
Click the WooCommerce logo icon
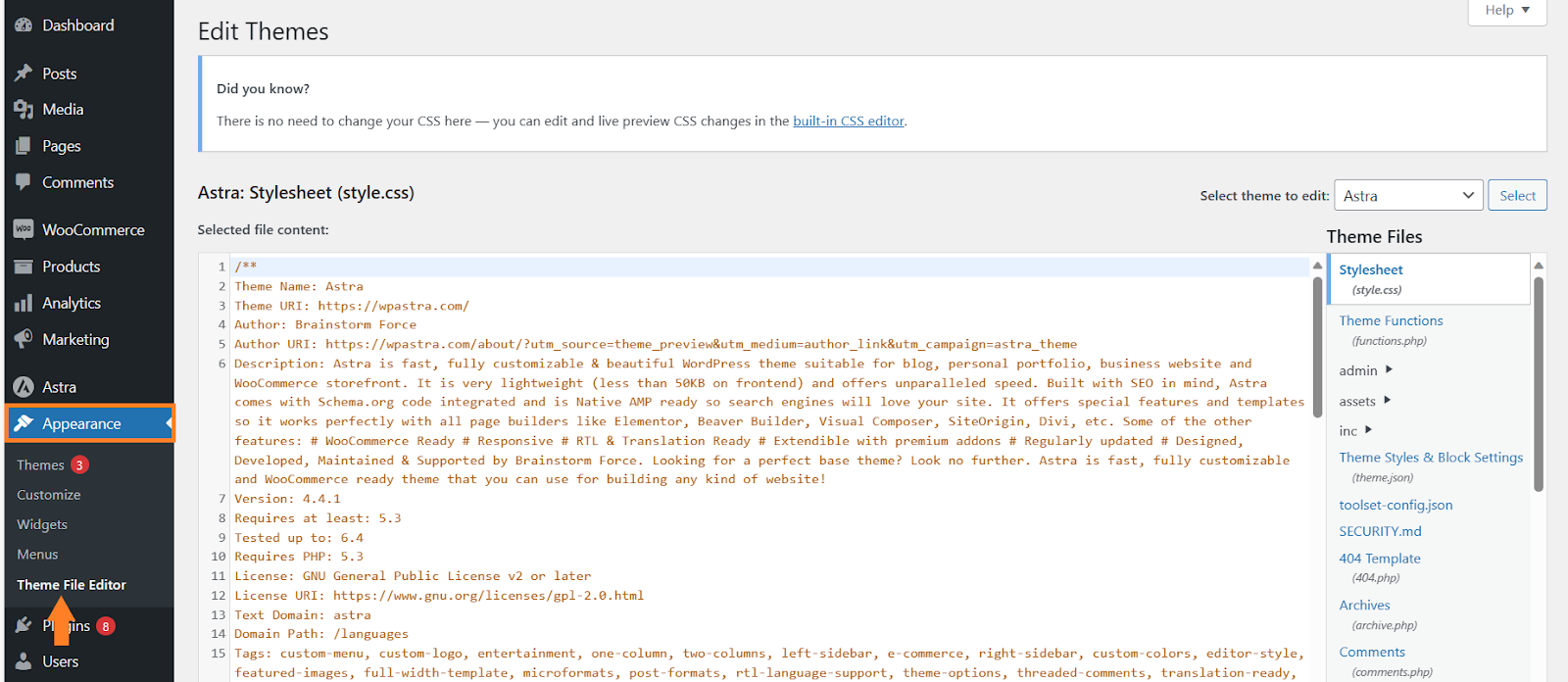pyautogui.click(x=24, y=229)
